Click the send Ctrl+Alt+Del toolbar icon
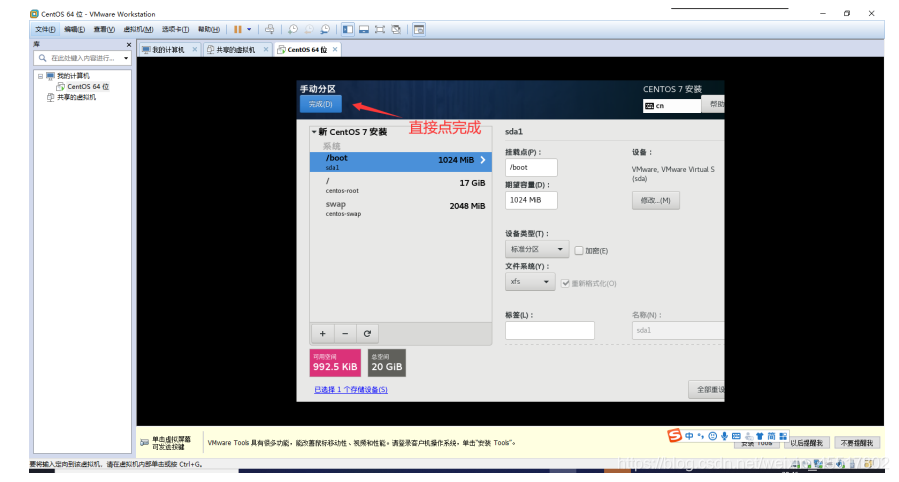Image resolution: width=899 pixels, height=482 pixels. tap(269, 29)
